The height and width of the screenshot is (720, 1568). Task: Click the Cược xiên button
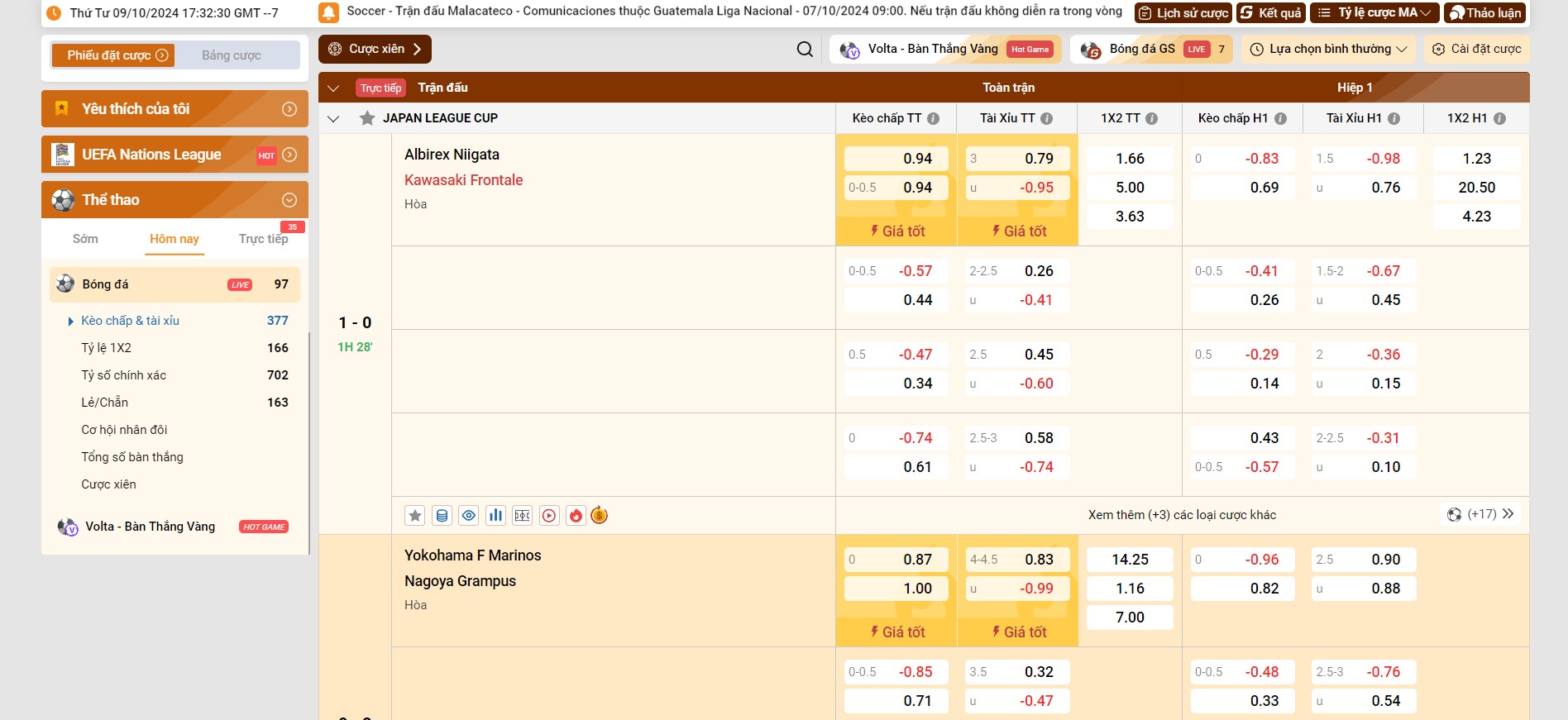tap(375, 50)
